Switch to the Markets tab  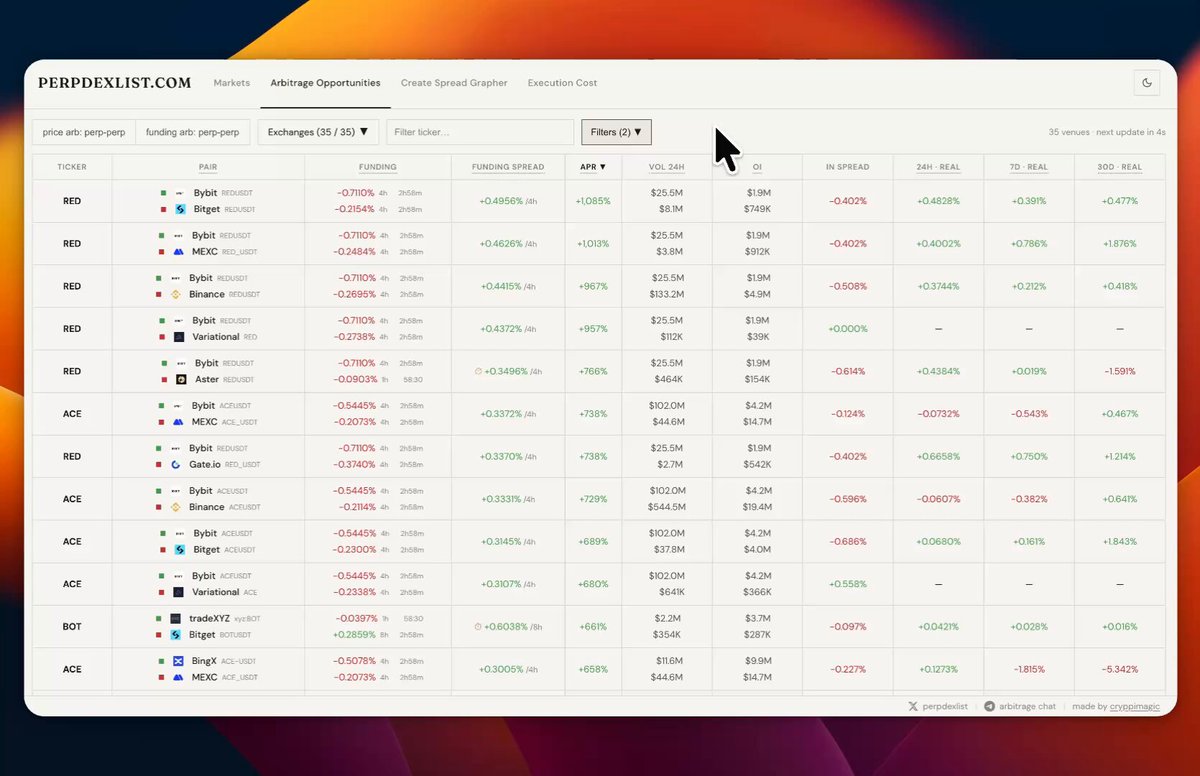tap(232, 83)
